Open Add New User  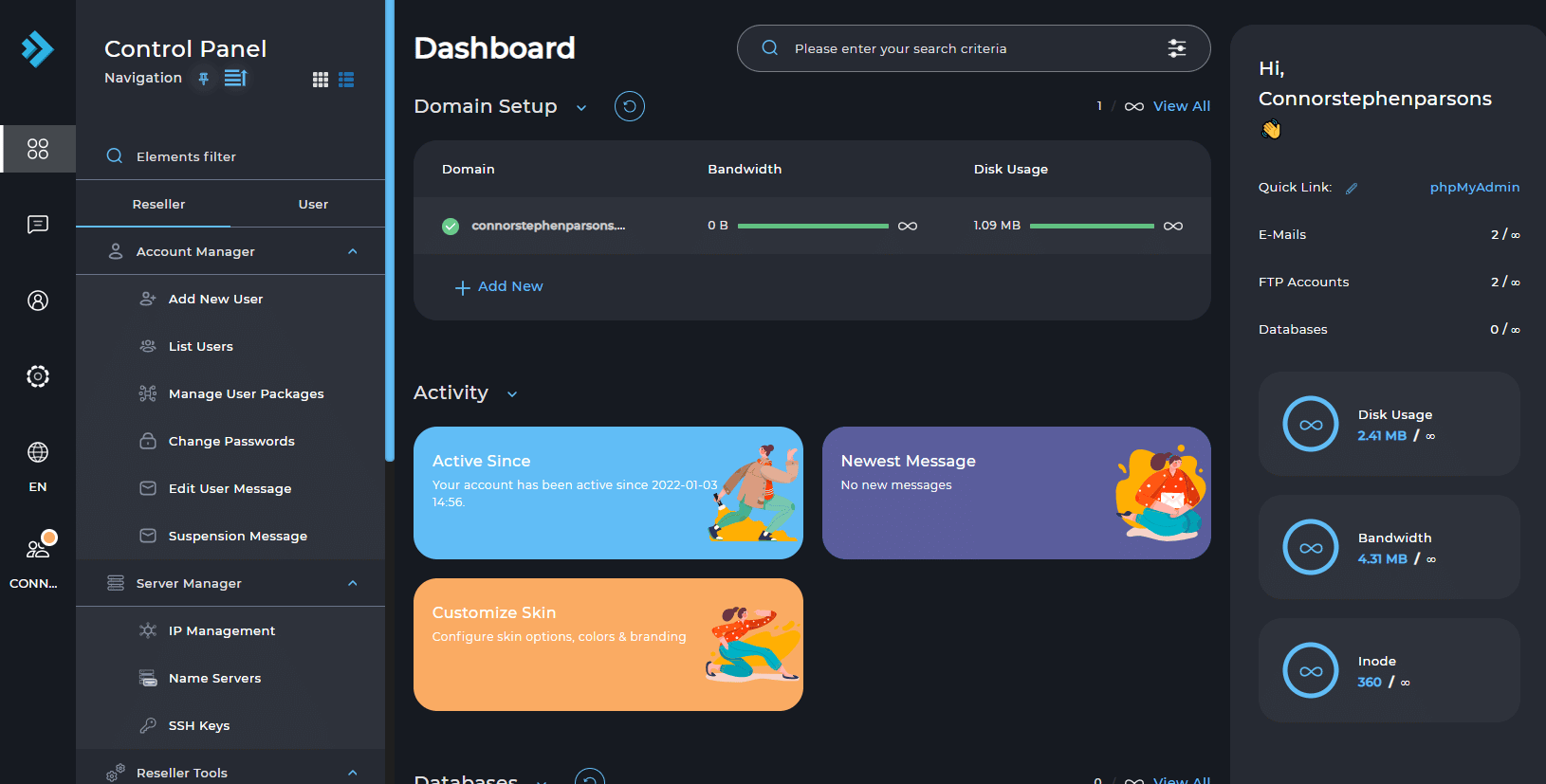pyautogui.click(x=215, y=299)
